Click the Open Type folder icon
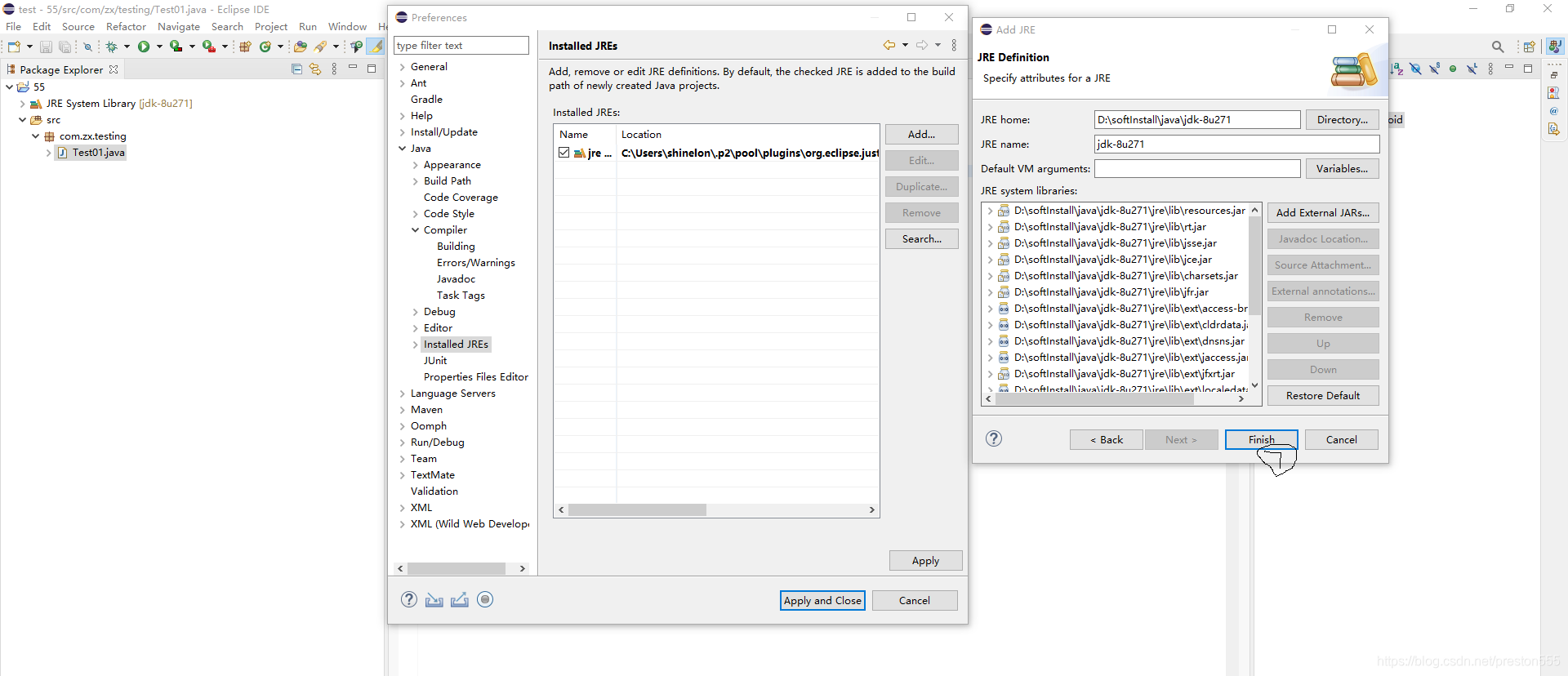The width and height of the screenshot is (1568, 676). tap(301, 47)
